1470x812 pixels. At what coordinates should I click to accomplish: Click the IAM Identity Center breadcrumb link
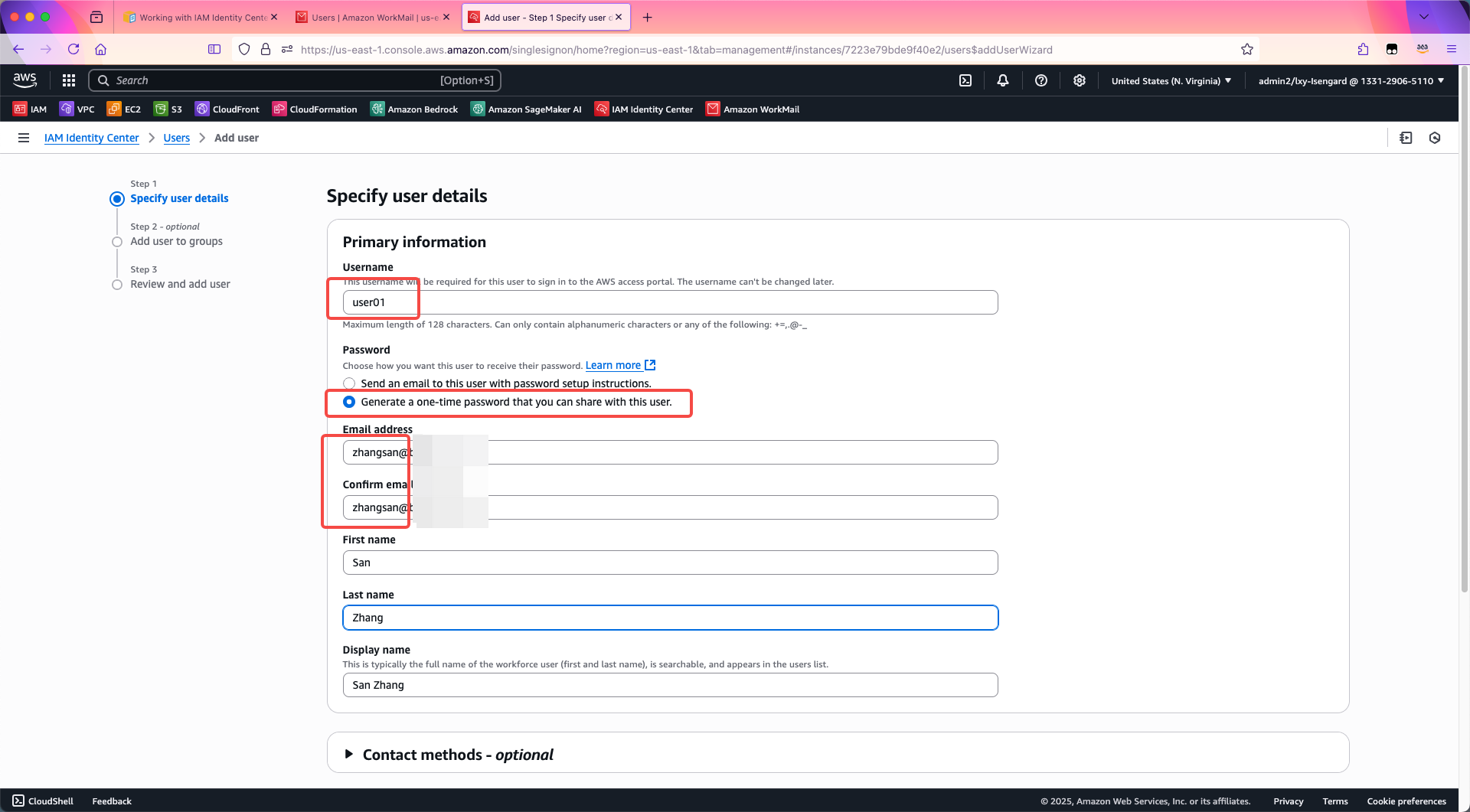(x=91, y=138)
